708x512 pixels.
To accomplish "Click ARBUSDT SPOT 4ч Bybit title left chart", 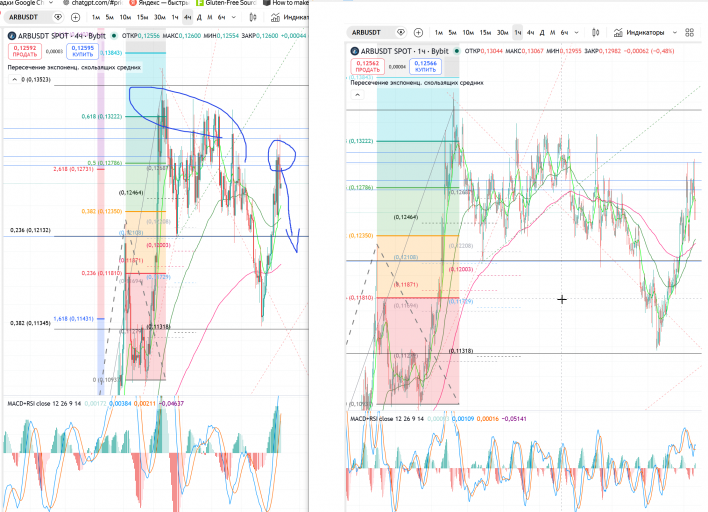I will click(x=61, y=36).
